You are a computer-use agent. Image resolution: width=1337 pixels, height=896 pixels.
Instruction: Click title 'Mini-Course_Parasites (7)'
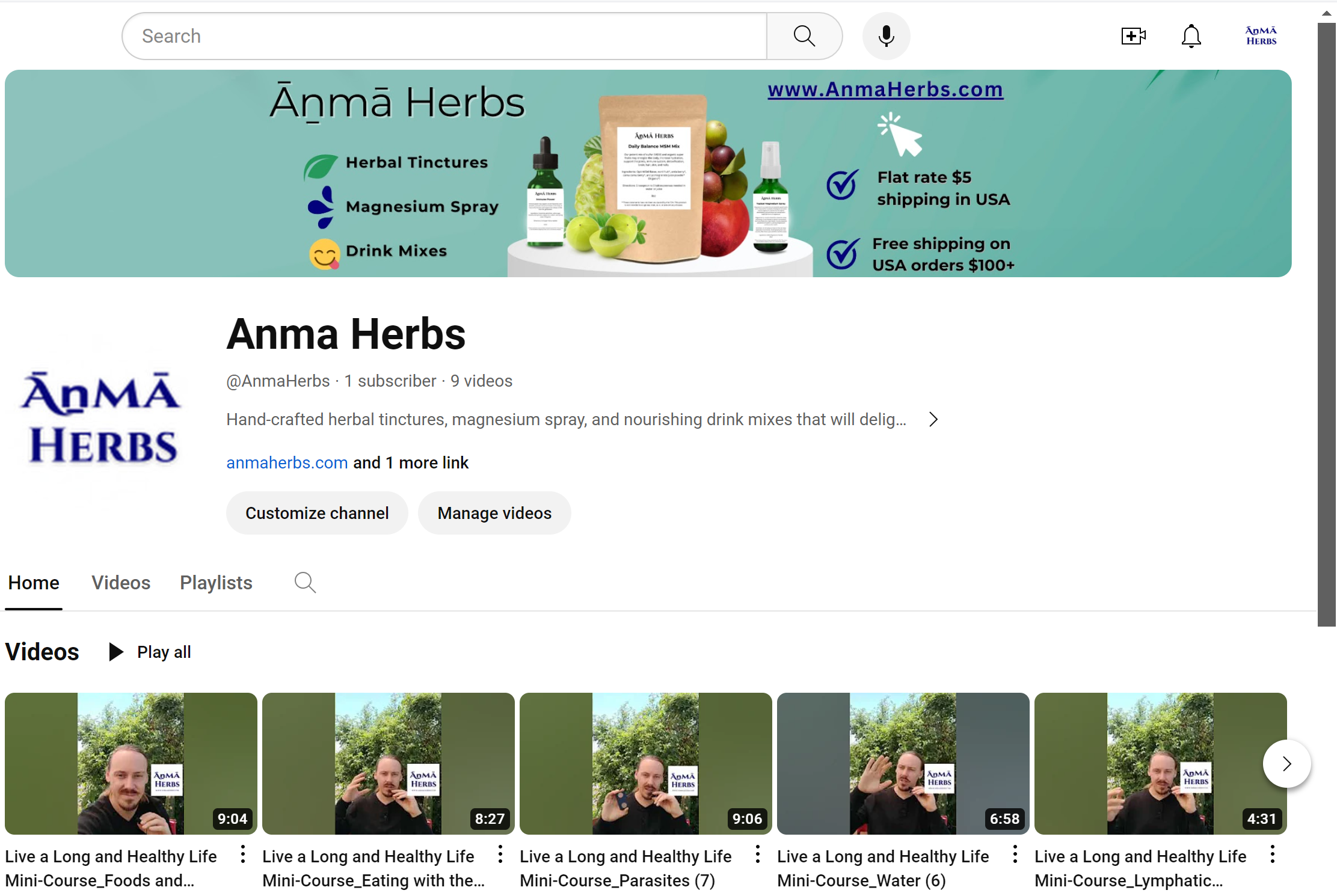618,880
